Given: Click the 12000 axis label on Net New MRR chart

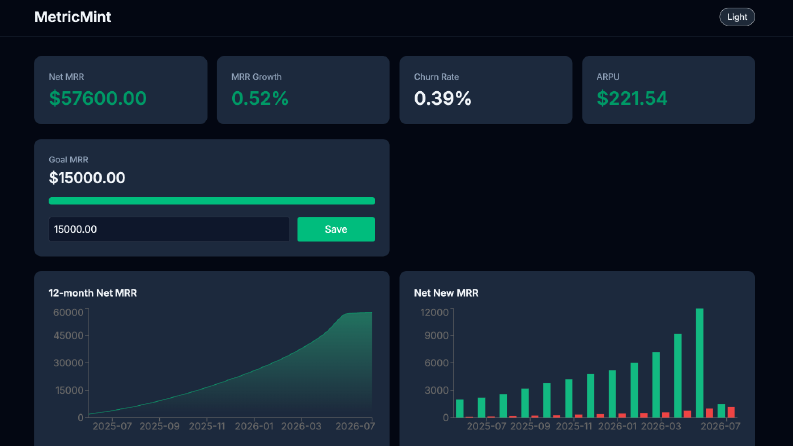Looking at the screenshot, I should pyautogui.click(x=434, y=313).
